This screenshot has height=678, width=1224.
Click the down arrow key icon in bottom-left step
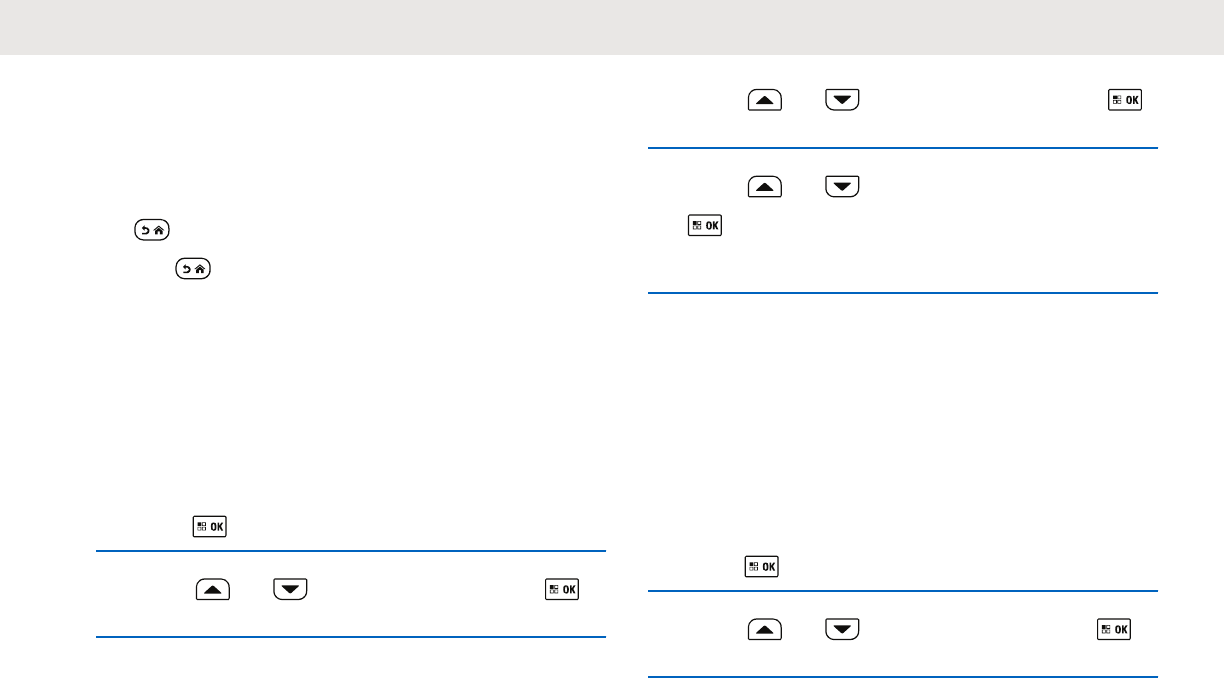[289, 590]
